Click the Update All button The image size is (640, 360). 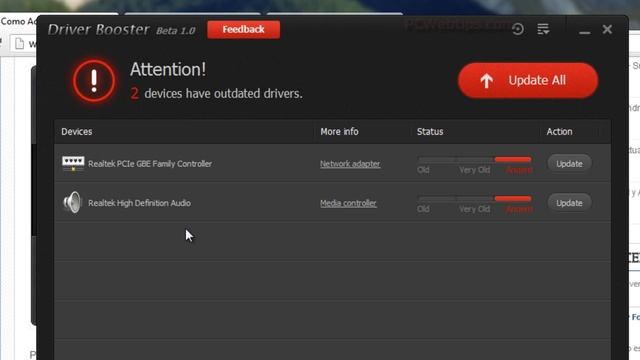click(528, 80)
